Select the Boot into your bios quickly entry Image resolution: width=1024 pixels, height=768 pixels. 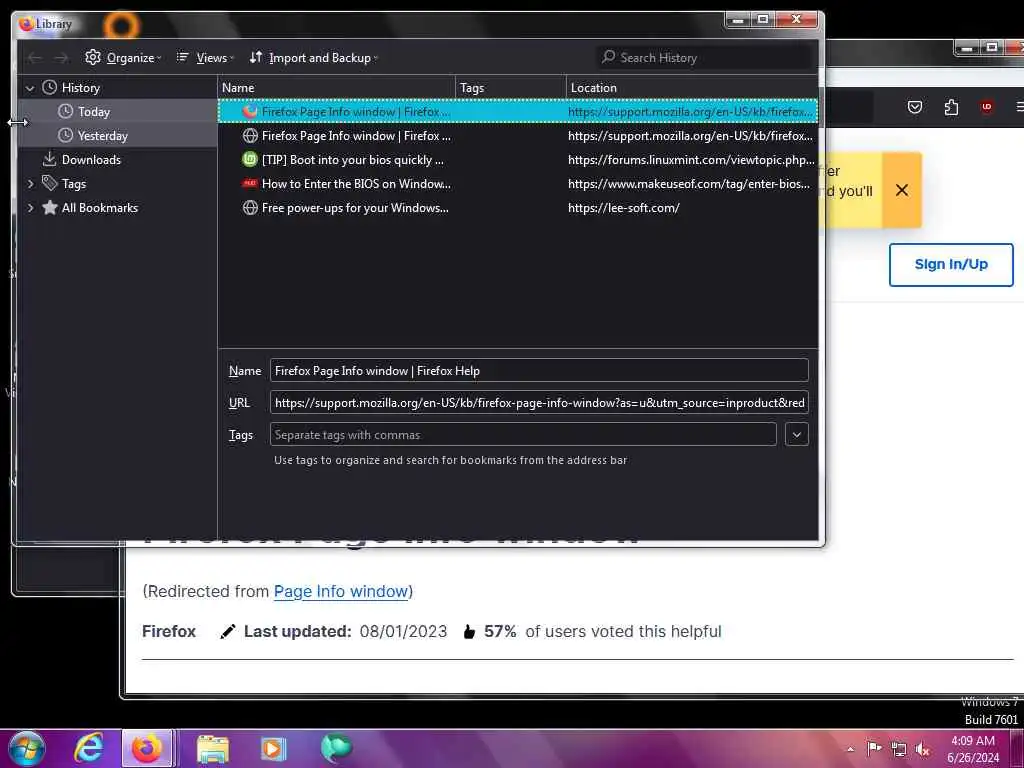517,159
